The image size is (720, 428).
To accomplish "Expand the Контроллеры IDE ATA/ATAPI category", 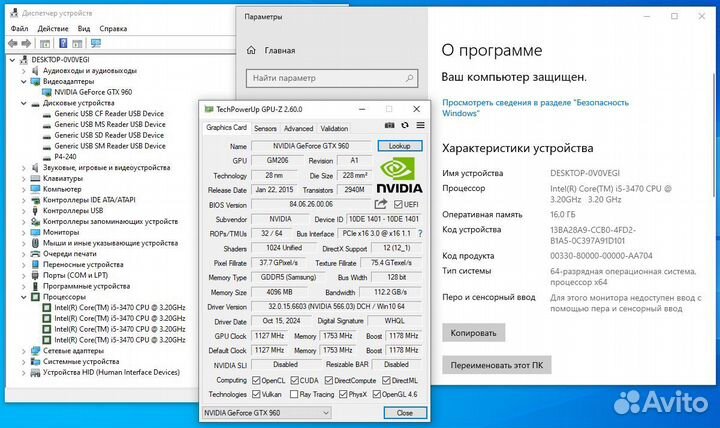I will tap(23, 200).
